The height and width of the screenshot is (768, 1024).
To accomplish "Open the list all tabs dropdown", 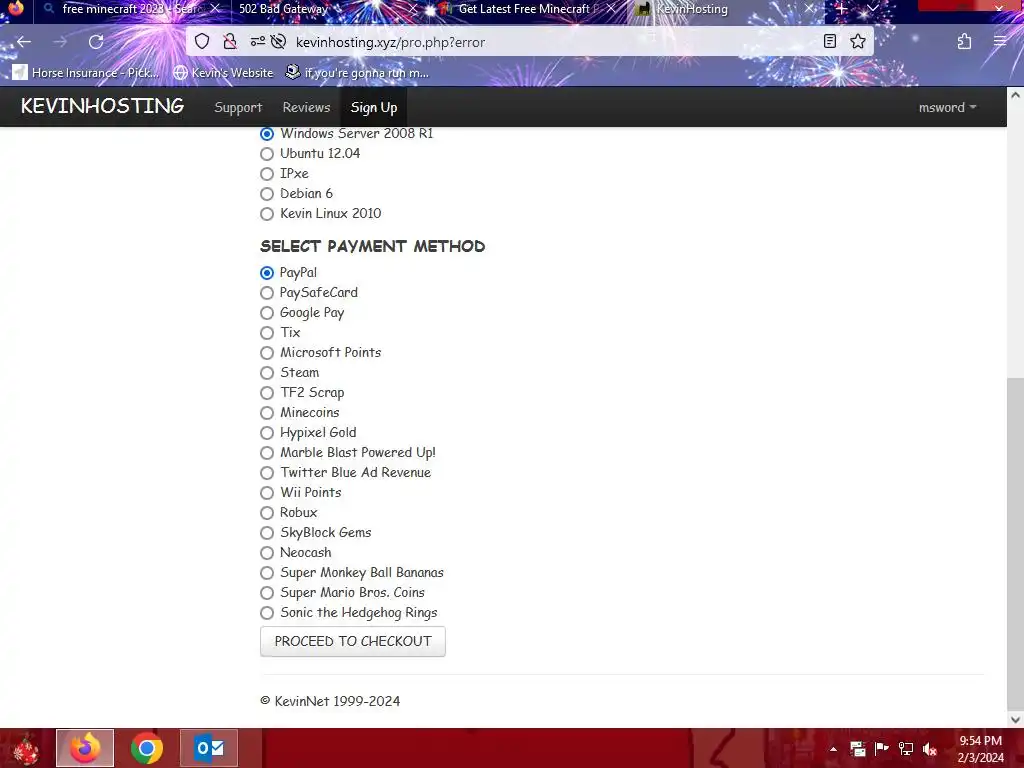I will coord(872,9).
